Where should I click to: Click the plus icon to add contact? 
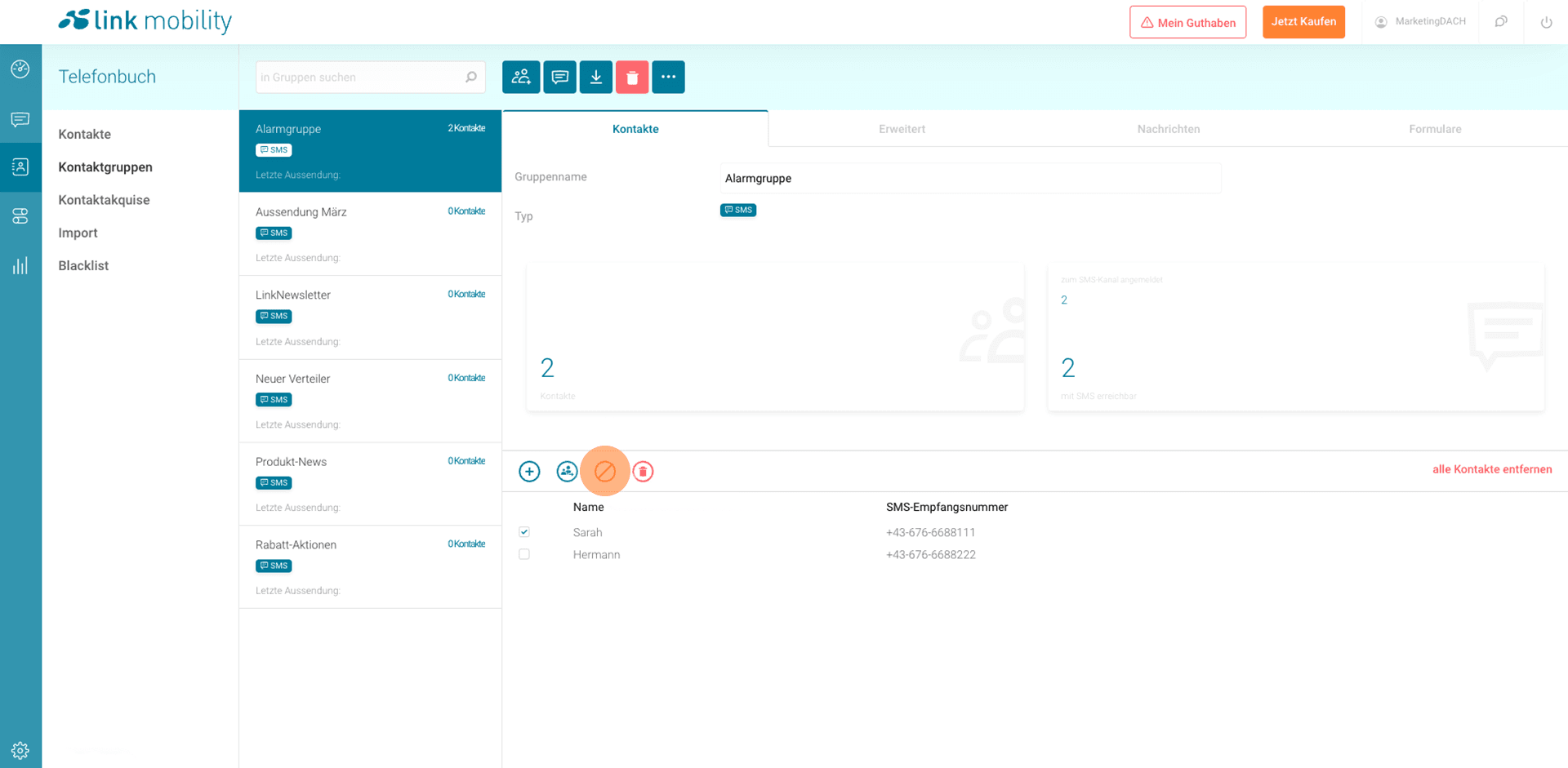pos(529,472)
